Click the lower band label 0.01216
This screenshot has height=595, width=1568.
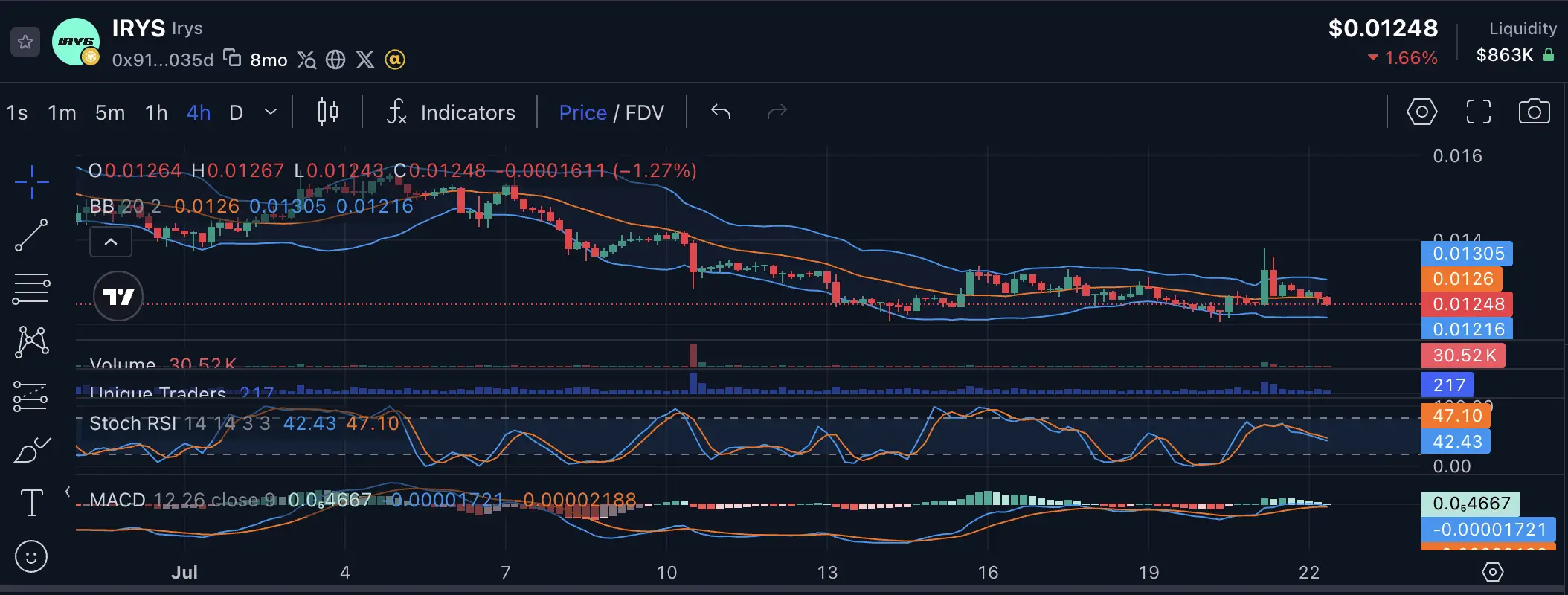coord(1467,329)
